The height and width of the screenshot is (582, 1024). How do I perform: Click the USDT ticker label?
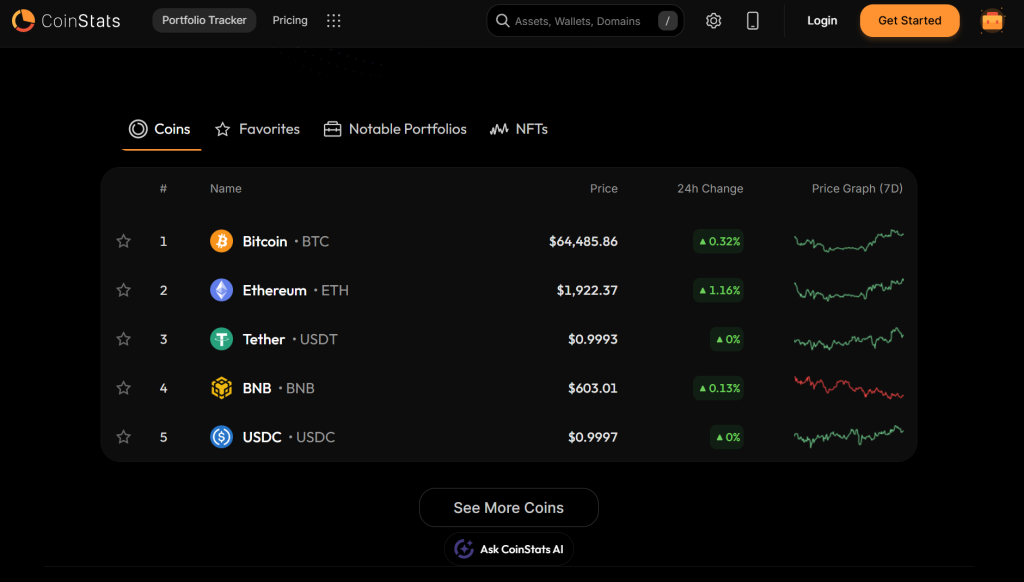pos(319,339)
